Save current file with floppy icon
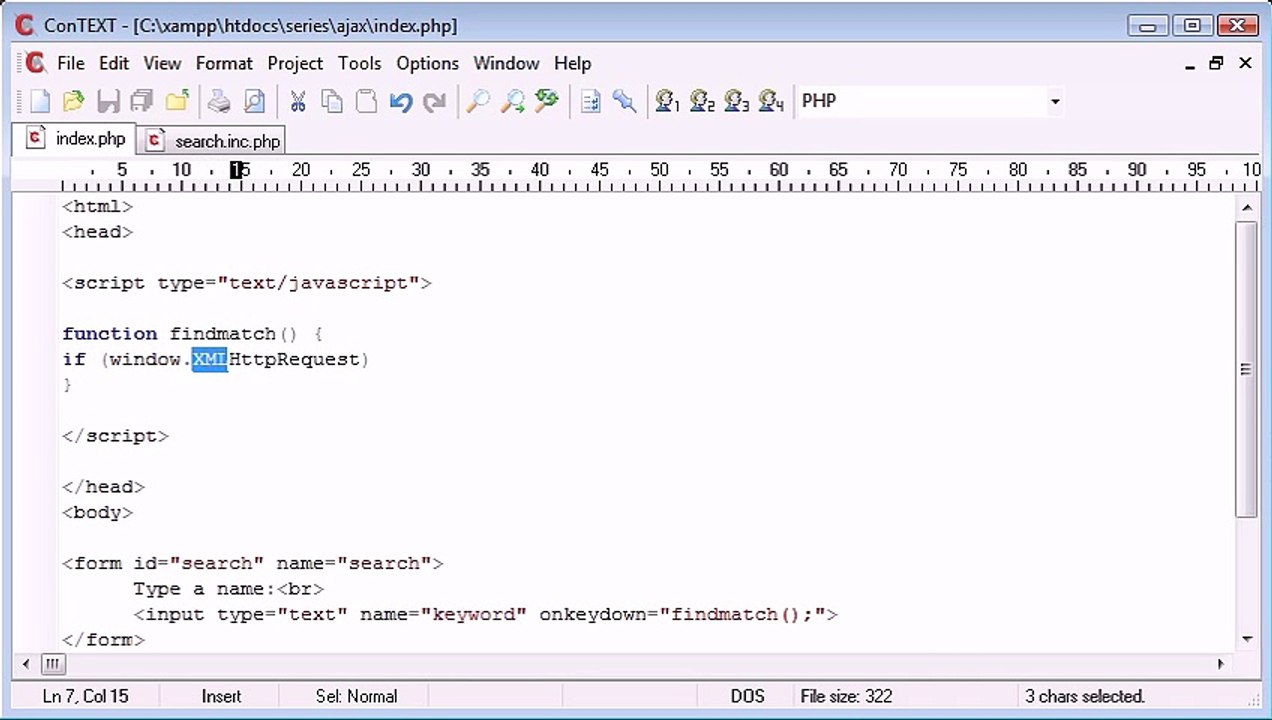This screenshot has height=720, width=1272. tap(108, 101)
